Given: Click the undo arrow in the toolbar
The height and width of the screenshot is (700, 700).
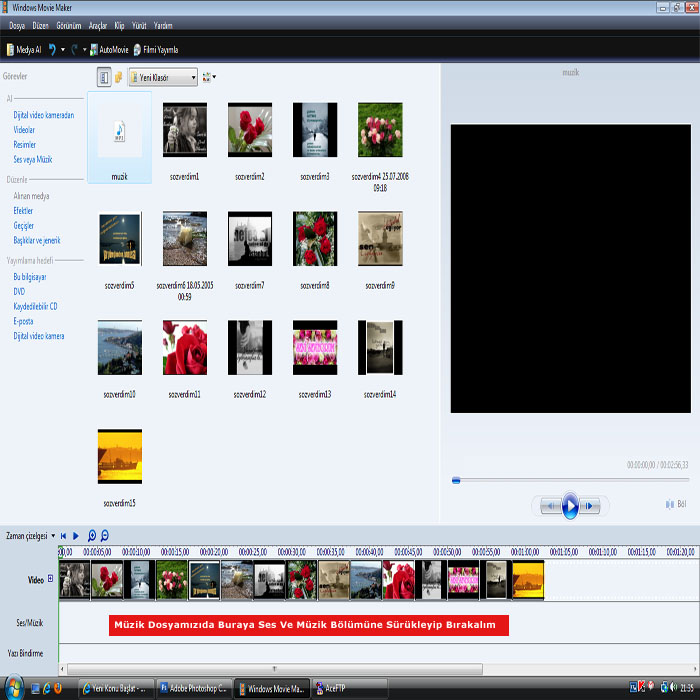Looking at the screenshot, I should pyautogui.click(x=51, y=49).
